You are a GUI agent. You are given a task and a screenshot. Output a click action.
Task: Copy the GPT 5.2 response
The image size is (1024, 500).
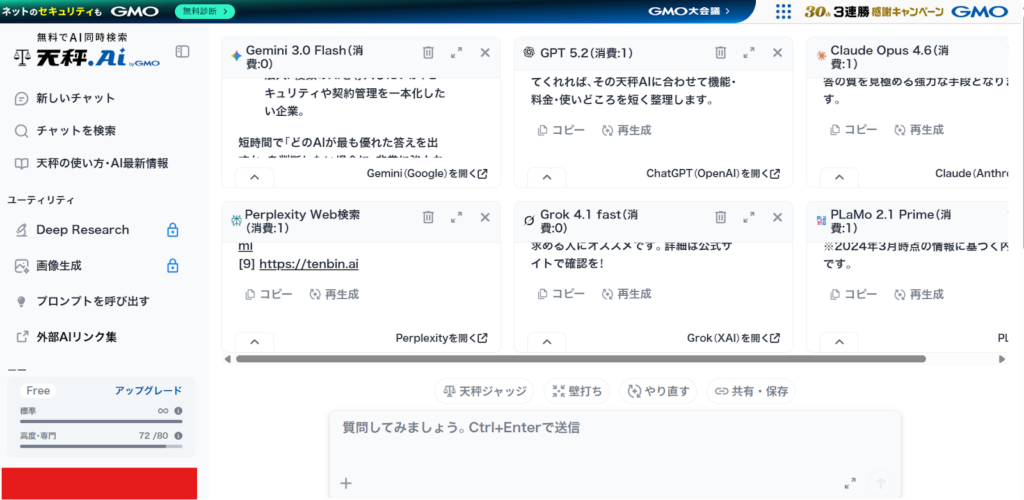click(x=561, y=130)
